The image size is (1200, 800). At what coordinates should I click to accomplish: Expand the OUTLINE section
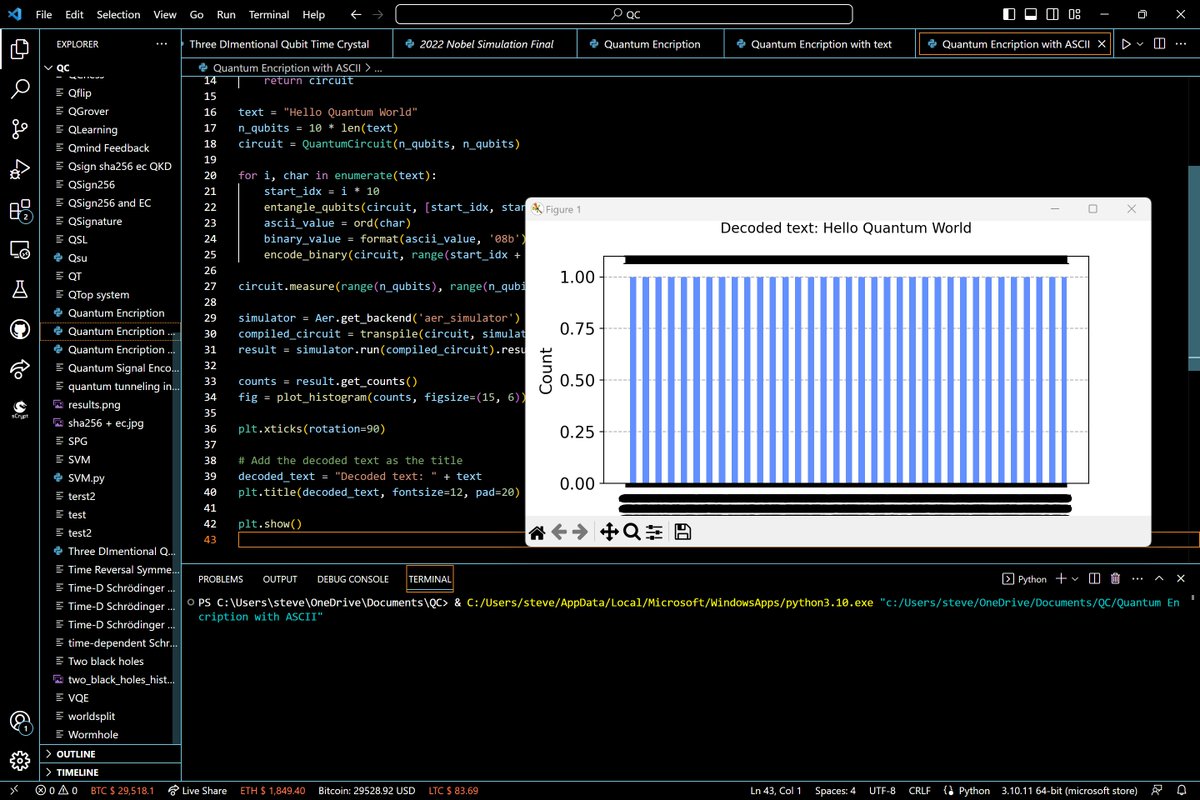coord(76,754)
